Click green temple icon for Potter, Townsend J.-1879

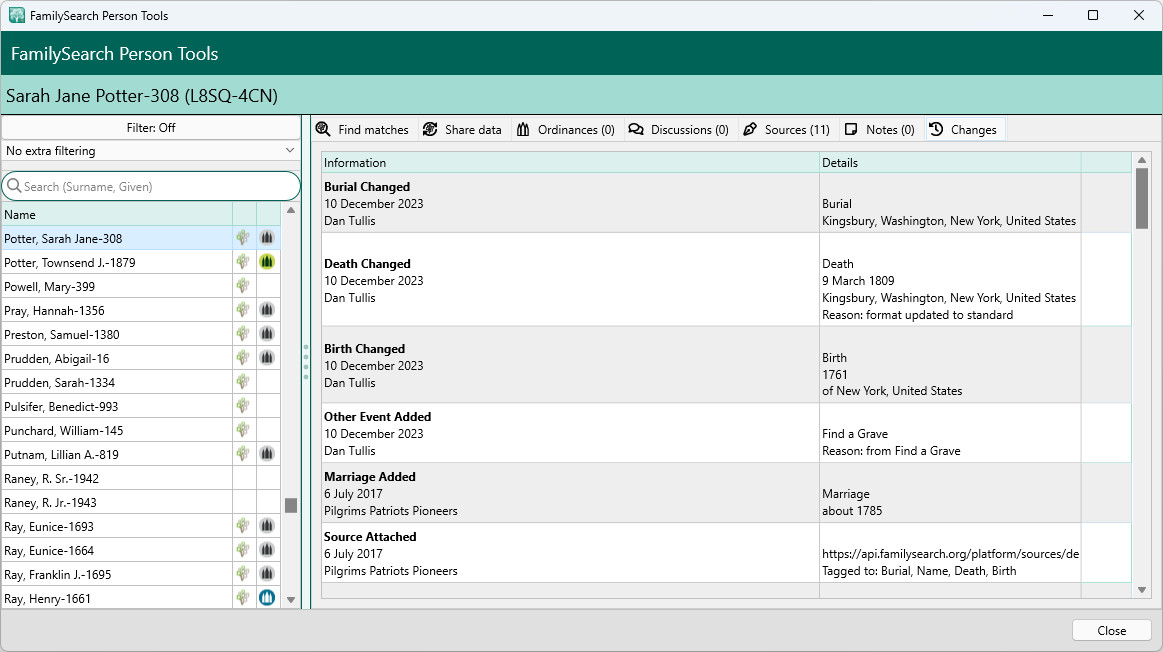pos(267,262)
